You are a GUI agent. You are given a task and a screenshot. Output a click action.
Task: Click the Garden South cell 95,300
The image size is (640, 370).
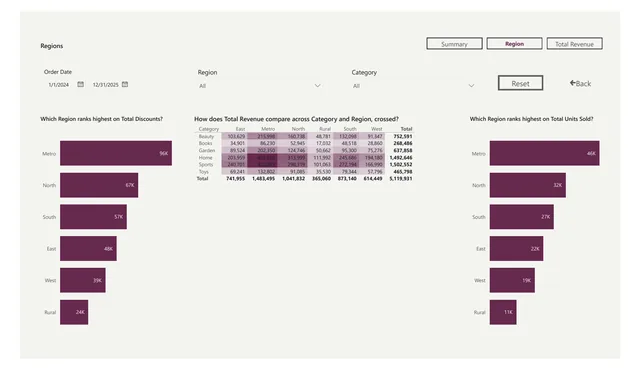click(349, 151)
